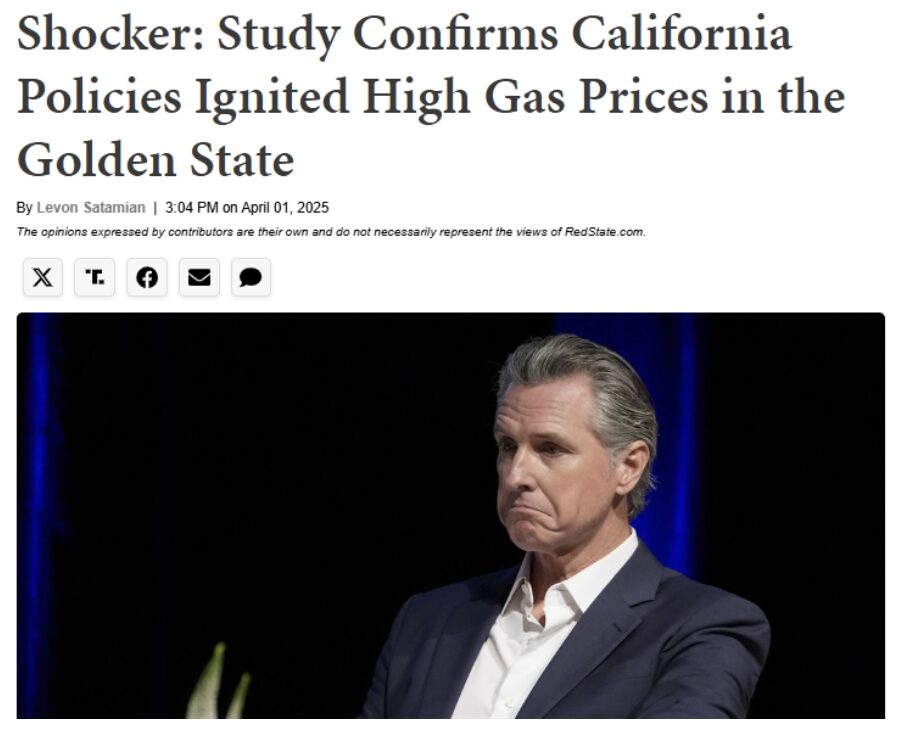Share the article to Truth Social
The width and height of the screenshot is (900, 736).
[x=95, y=277]
